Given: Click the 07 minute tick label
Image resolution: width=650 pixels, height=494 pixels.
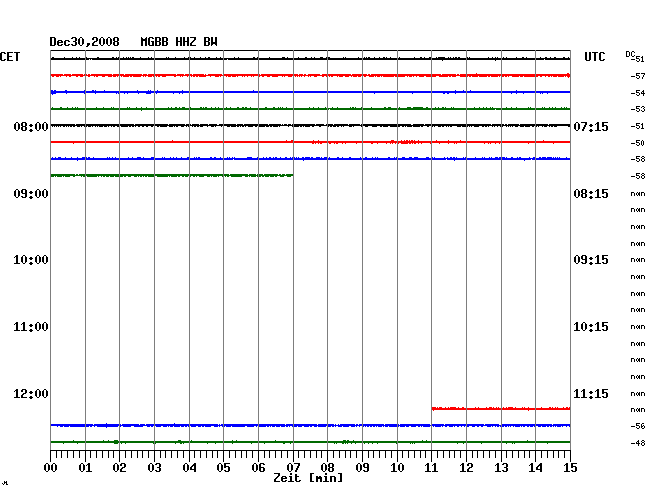Looking at the screenshot, I should point(293,468).
